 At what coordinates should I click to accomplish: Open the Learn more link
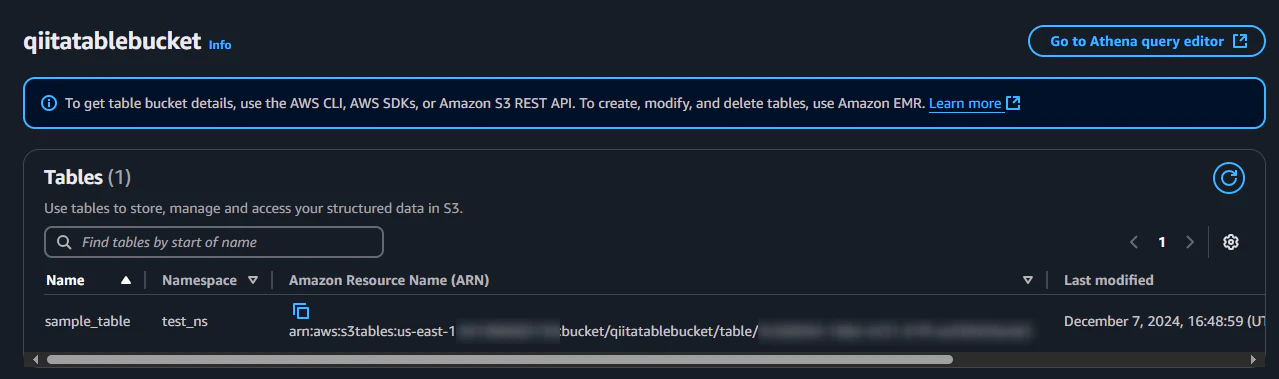coord(965,103)
